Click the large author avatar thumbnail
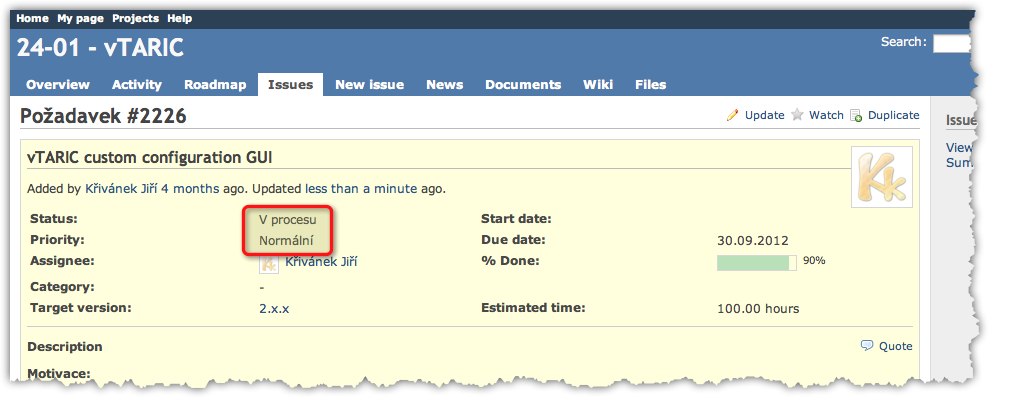Image resolution: width=1014 pixels, height=406 pixels. click(881, 176)
